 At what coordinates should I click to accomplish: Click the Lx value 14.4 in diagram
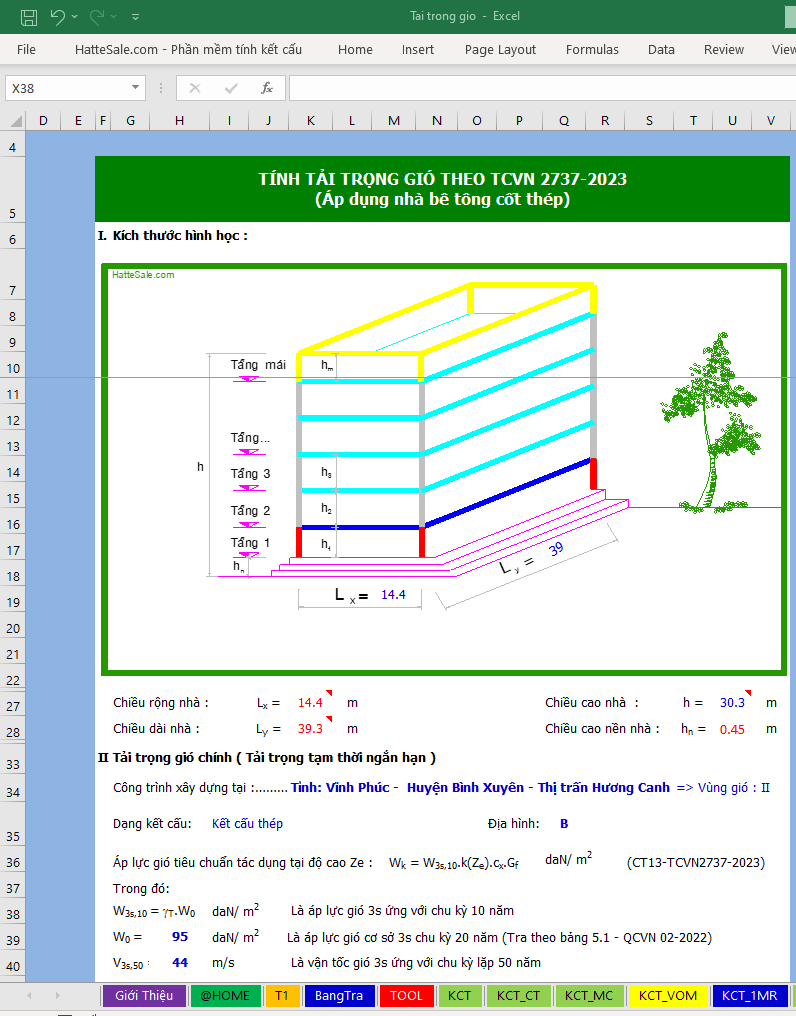point(393,594)
